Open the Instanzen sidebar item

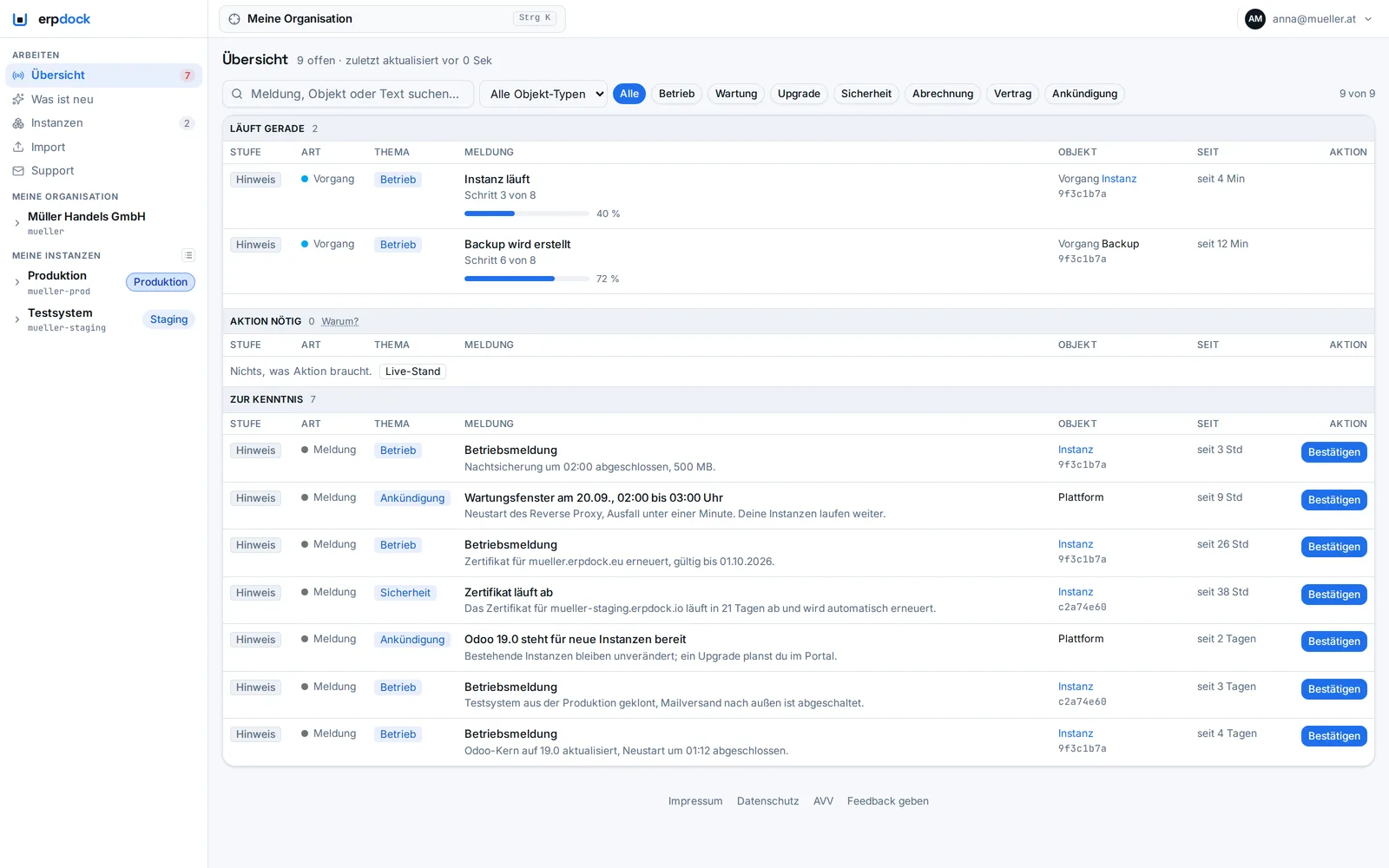tap(104, 123)
